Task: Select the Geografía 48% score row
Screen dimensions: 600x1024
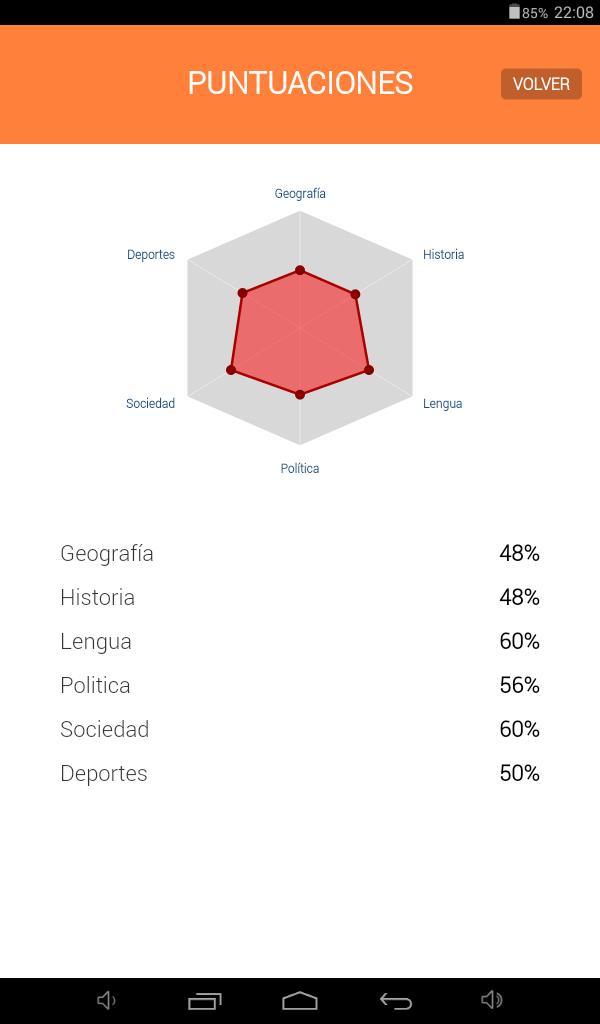Action: tap(300, 553)
